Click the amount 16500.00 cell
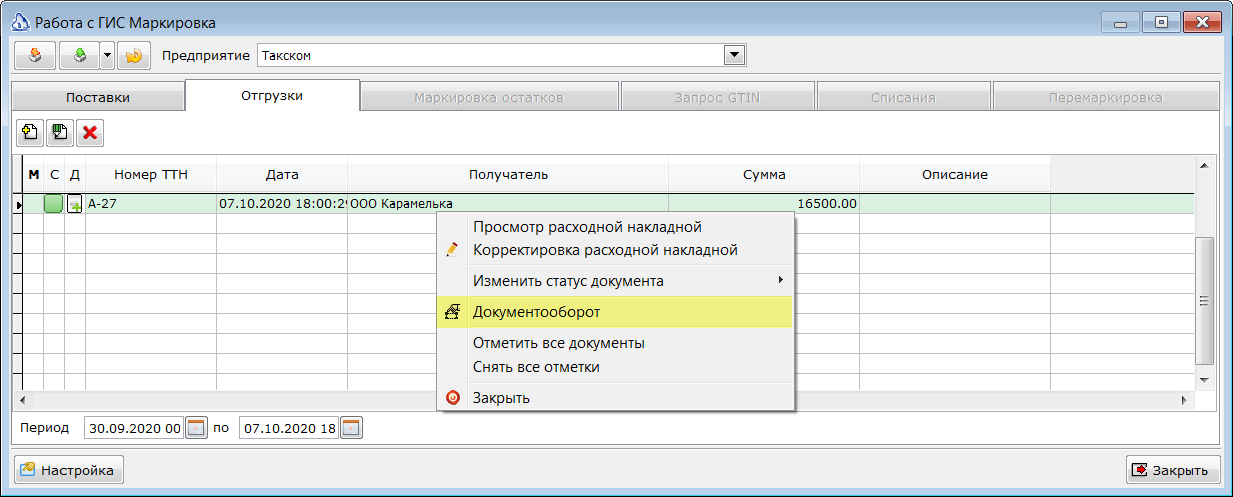 tap(764, 204)
